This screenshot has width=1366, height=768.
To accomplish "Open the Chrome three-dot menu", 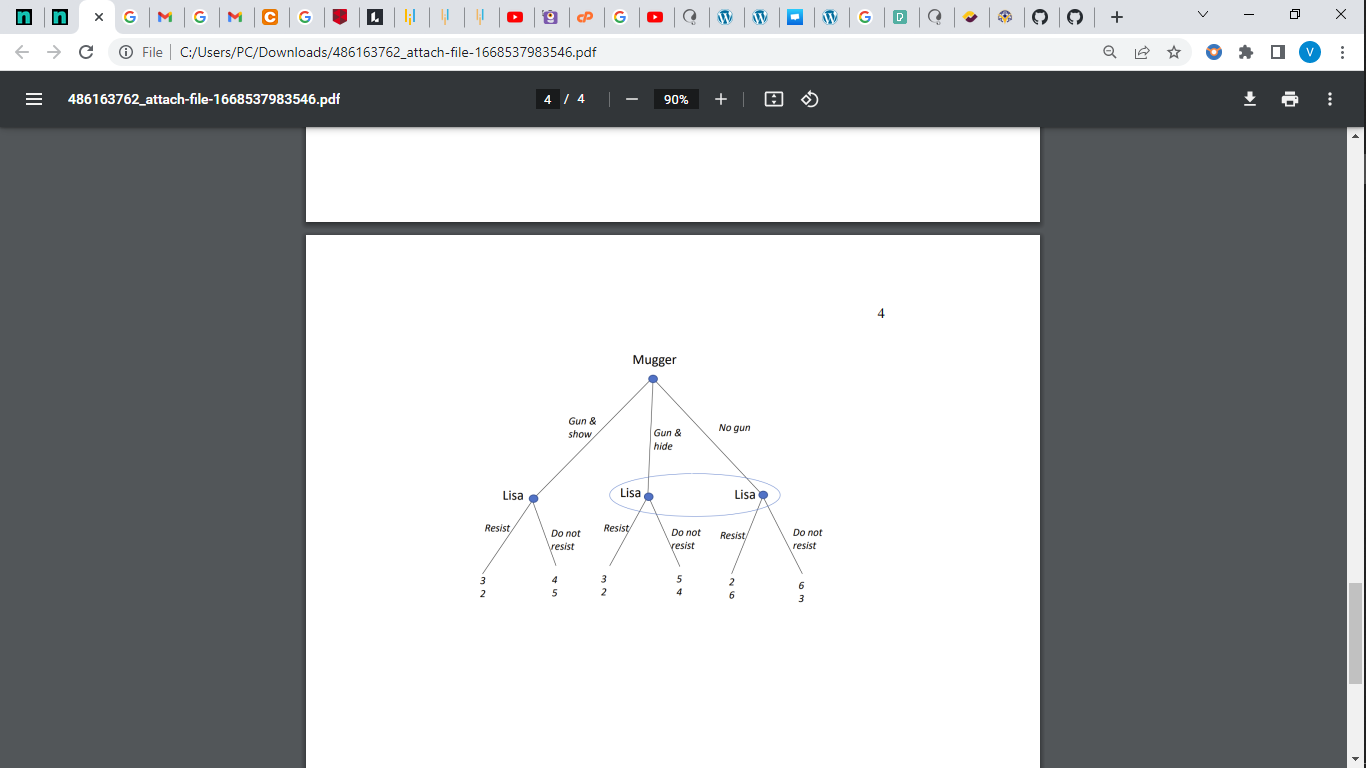I will pyautogui.click(x=1342, y=52).
